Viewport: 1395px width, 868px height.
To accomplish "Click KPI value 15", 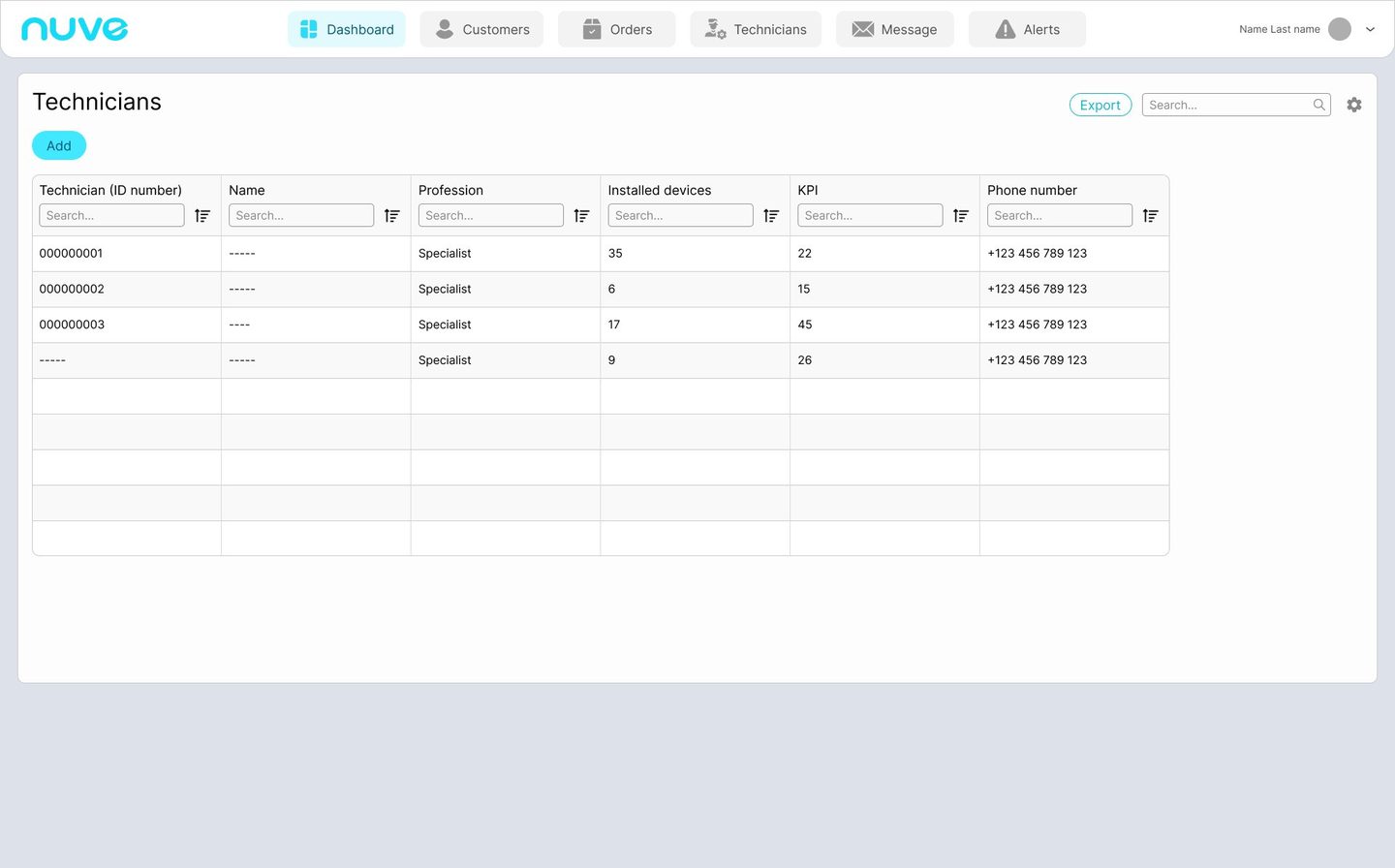I will pos(804,289).
